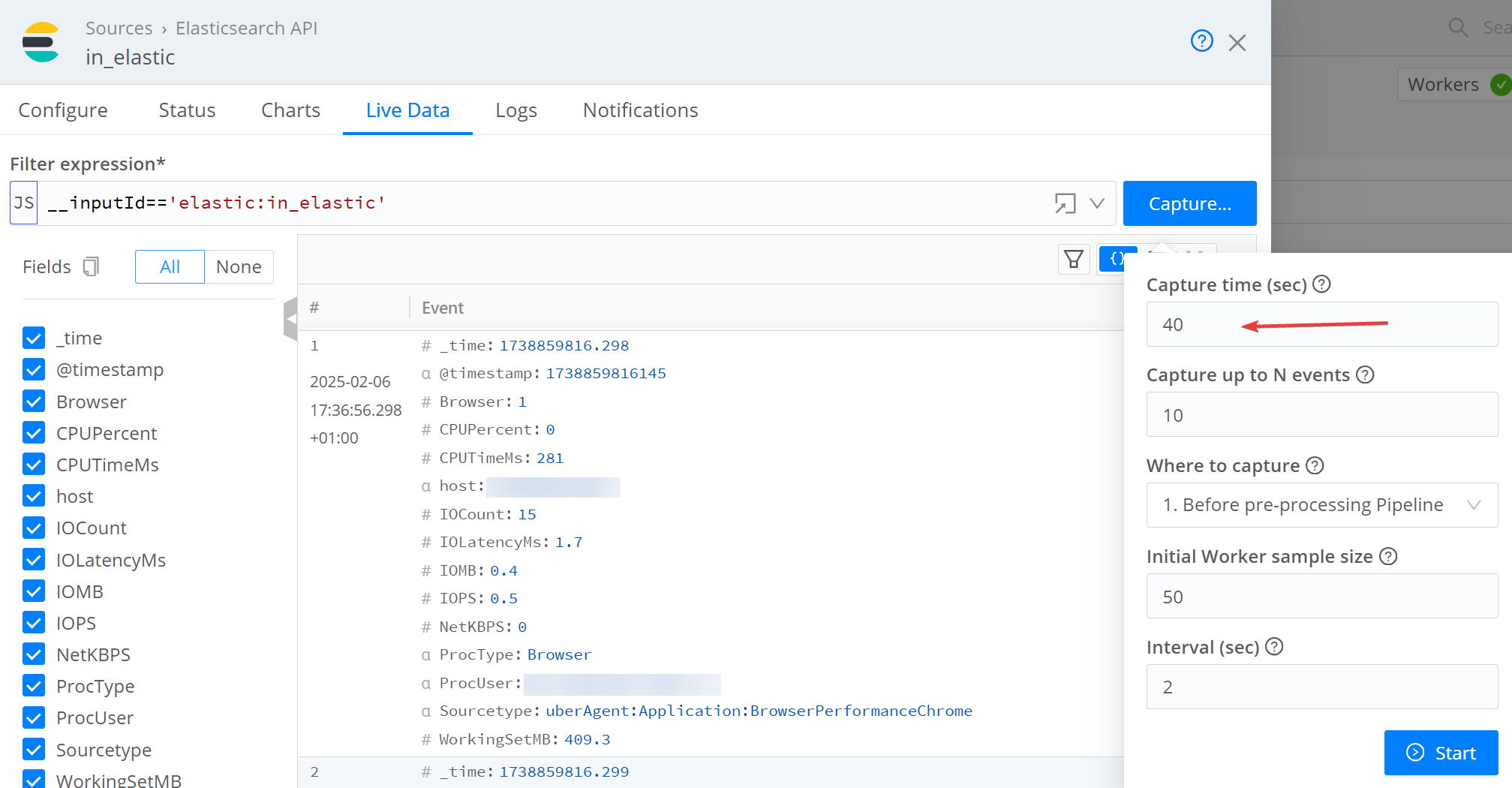Click the search magnifier in background window
This screenshot has width=1512, height=788.
1458,29
